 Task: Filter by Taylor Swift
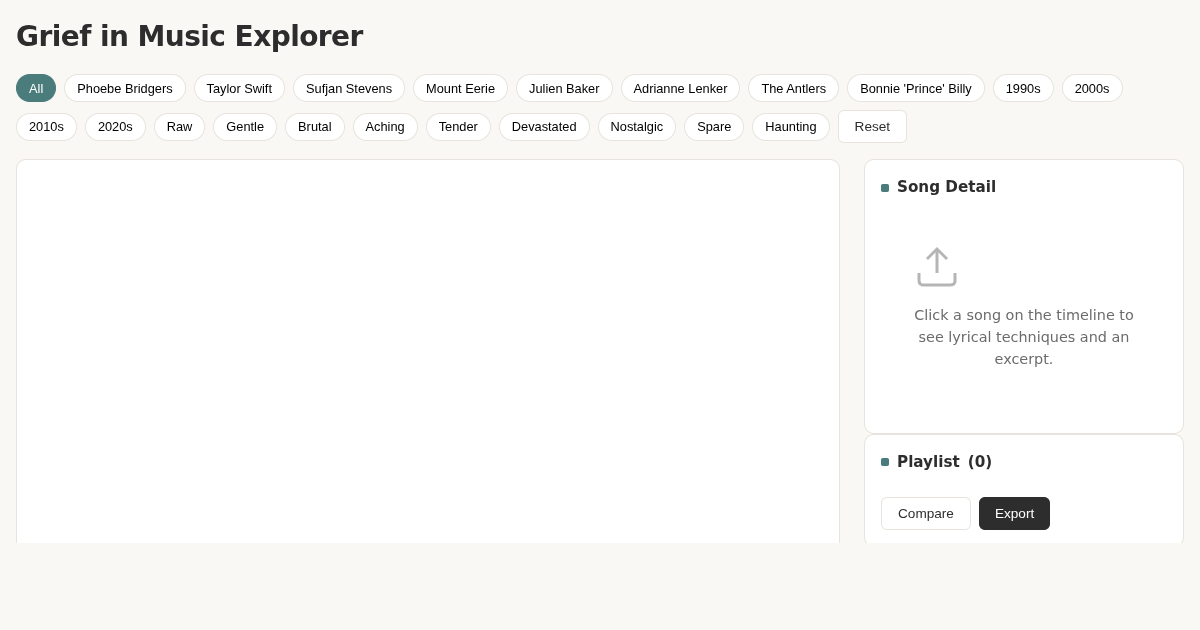coord(239,88)
